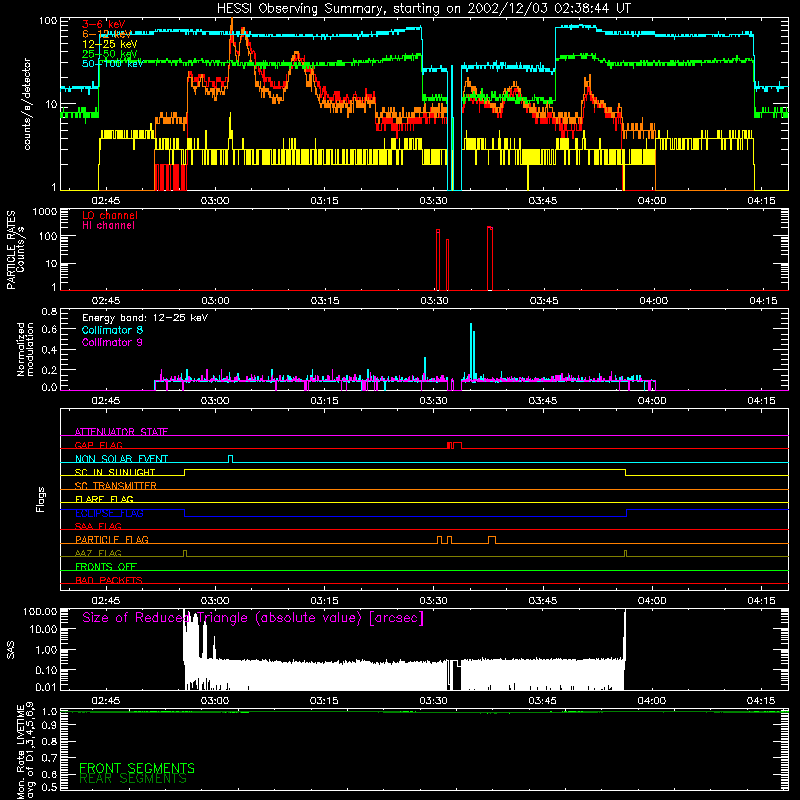Click the FRONTS OFF flag label
The height and width of the screenshot is (800, 800).
(x=106, y=566)
